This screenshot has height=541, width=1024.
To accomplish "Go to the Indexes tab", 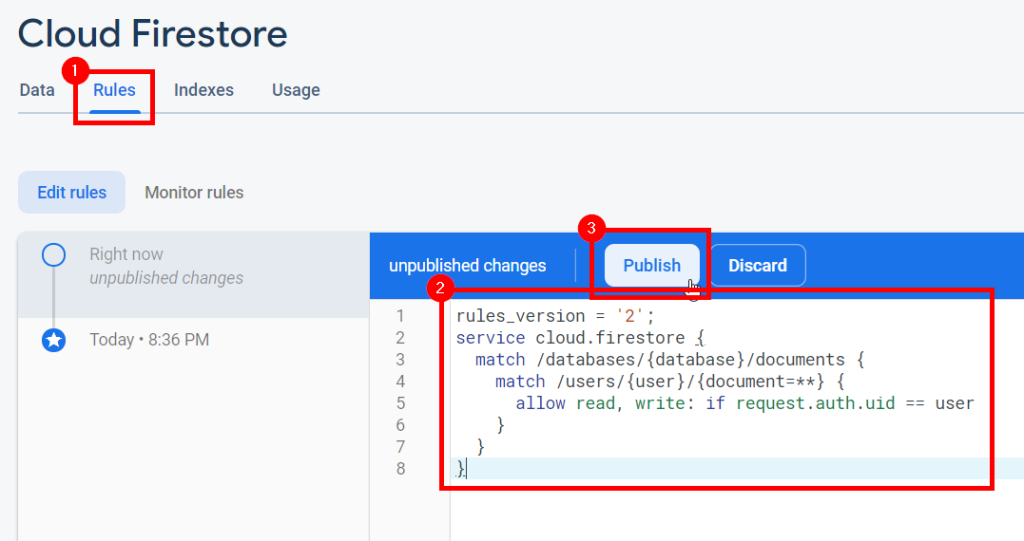I will 203,90.
